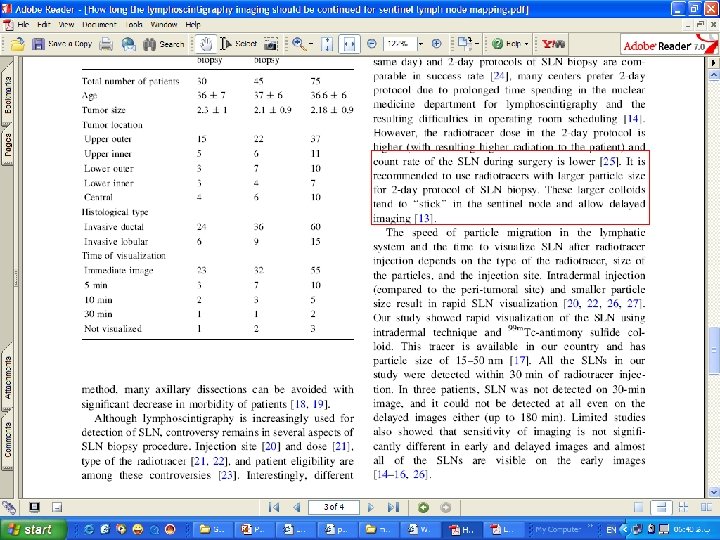Click the paperclip icon in status bar

click(9, 507)
